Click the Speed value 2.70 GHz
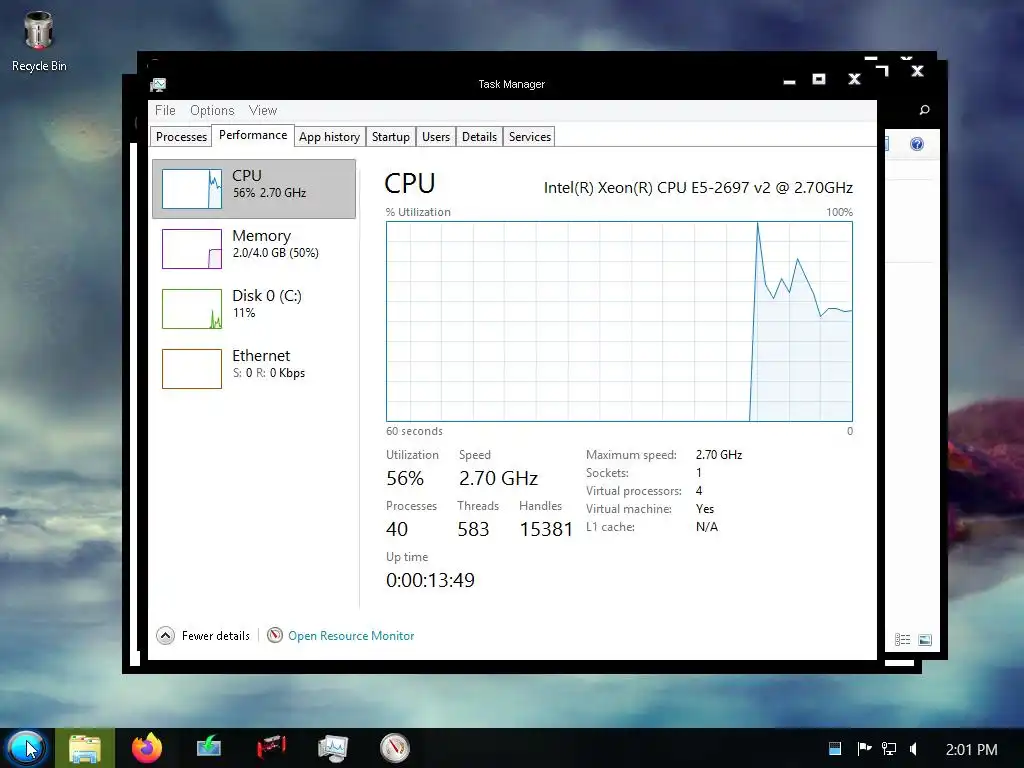1024x768 pixels. tap(498, 478)
